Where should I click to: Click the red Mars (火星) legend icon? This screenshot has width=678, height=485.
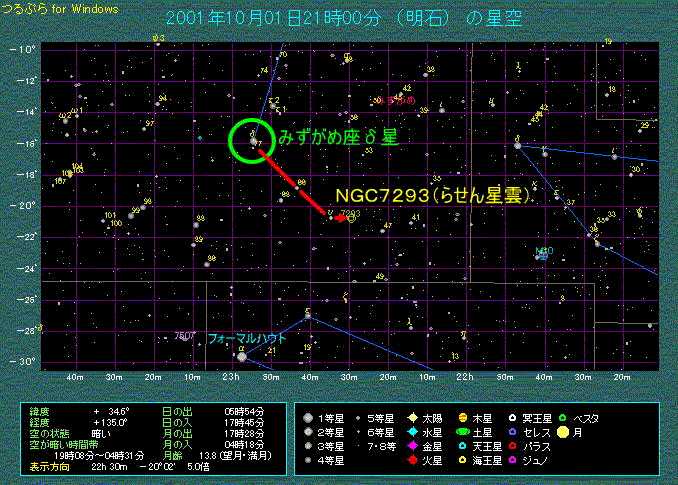click(x=413, y=460)
